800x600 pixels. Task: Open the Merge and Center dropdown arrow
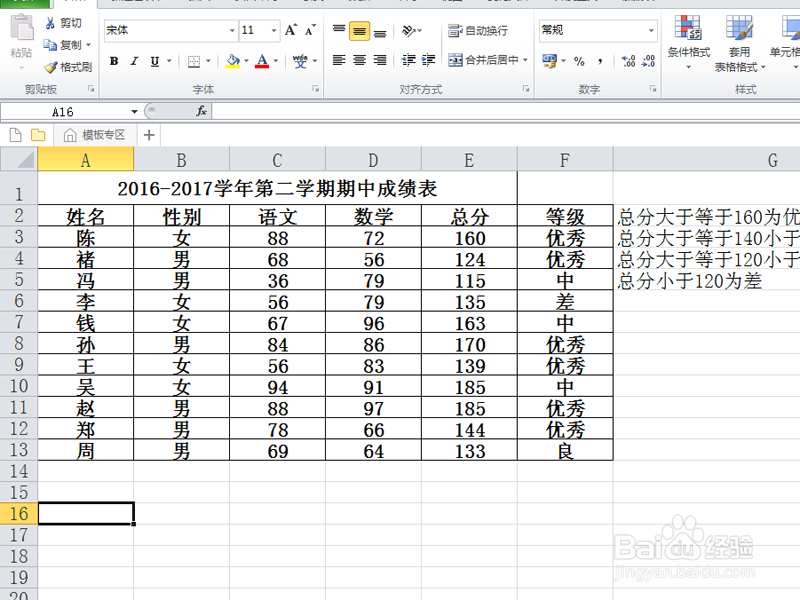(x=523, y=61)
